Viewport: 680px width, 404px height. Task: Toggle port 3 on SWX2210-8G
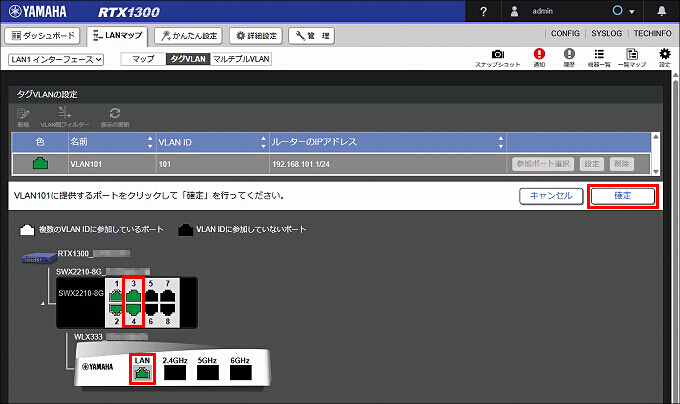click(x=134, y=296)
